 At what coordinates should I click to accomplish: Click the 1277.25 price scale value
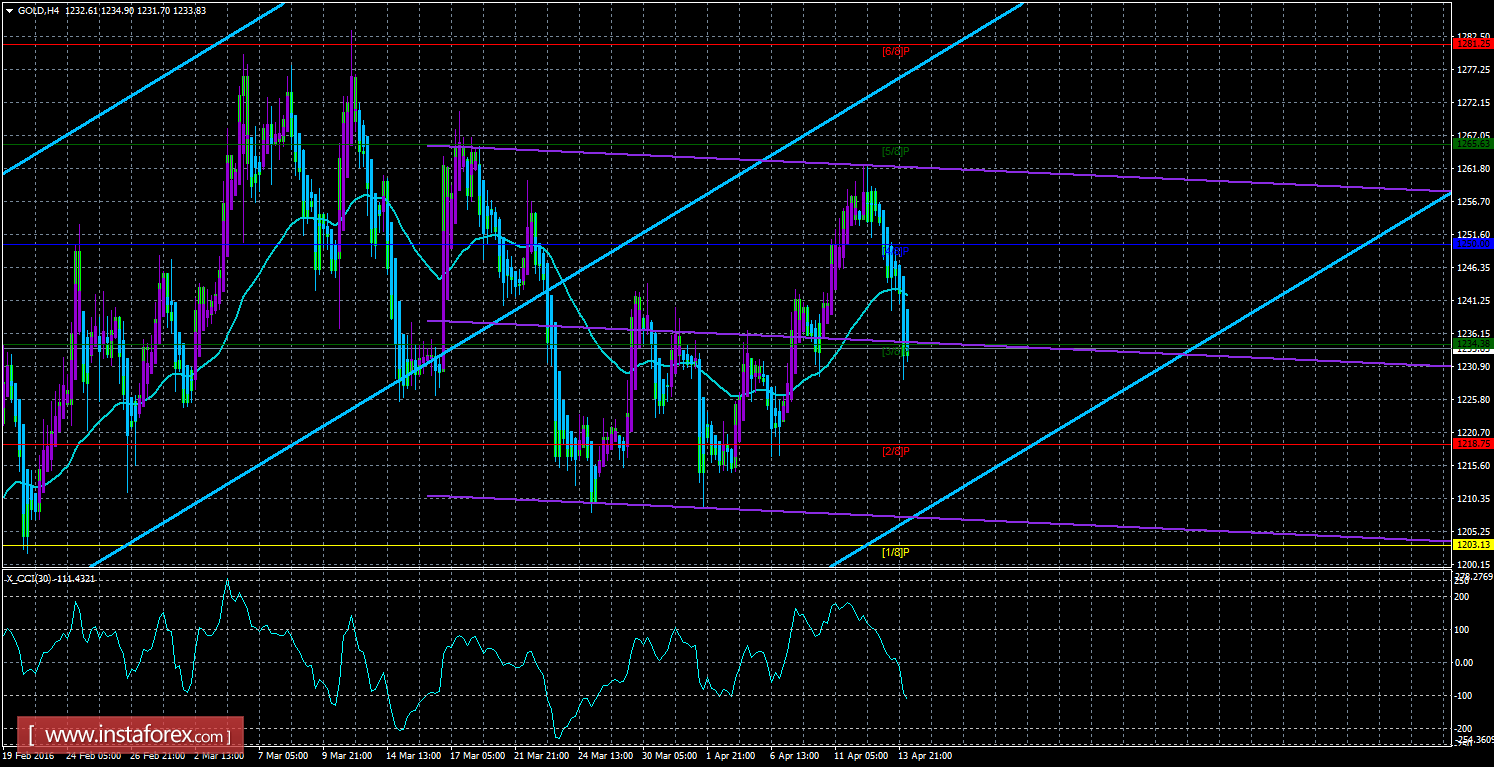tap(1474, 70)
